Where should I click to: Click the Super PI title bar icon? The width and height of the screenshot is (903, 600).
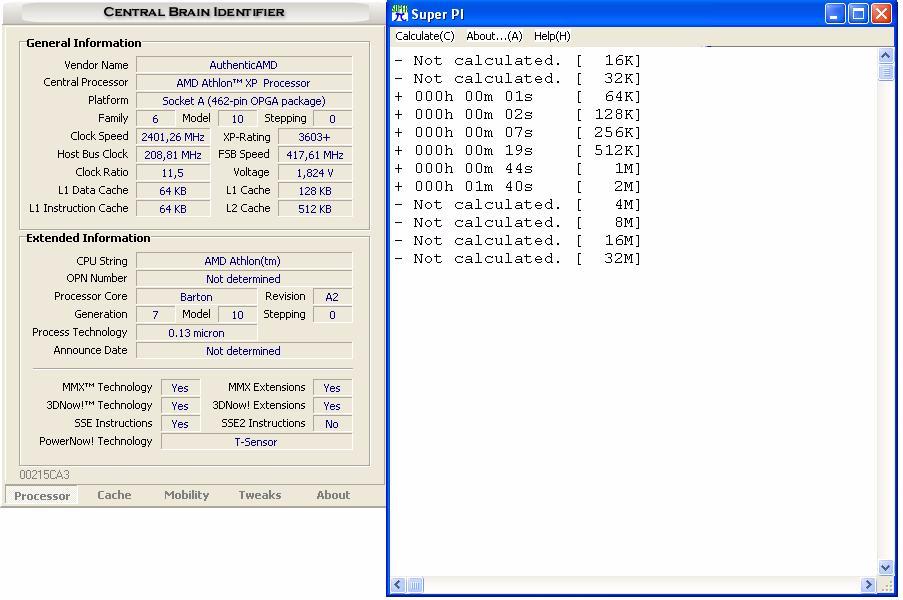click(x=400, y=13)
